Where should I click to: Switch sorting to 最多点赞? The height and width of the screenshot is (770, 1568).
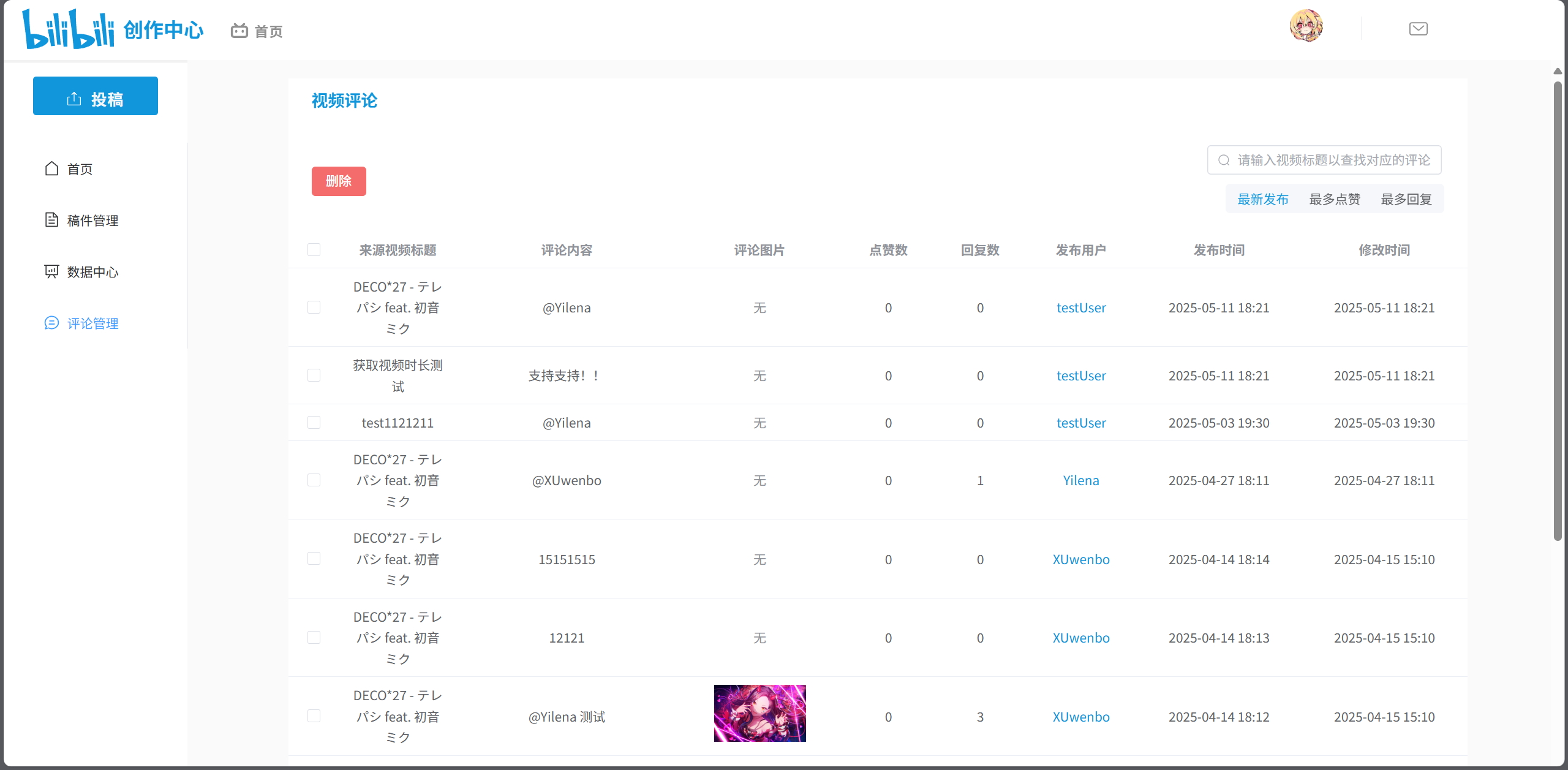[1334, 199]
